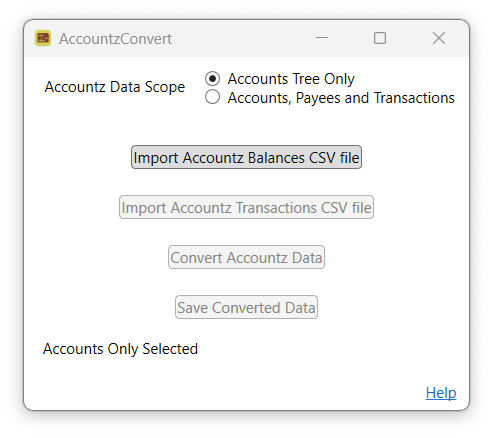The image size is (493, 438).
Task: Click the Convert Accountz Data button
Action: pos(246,257)
